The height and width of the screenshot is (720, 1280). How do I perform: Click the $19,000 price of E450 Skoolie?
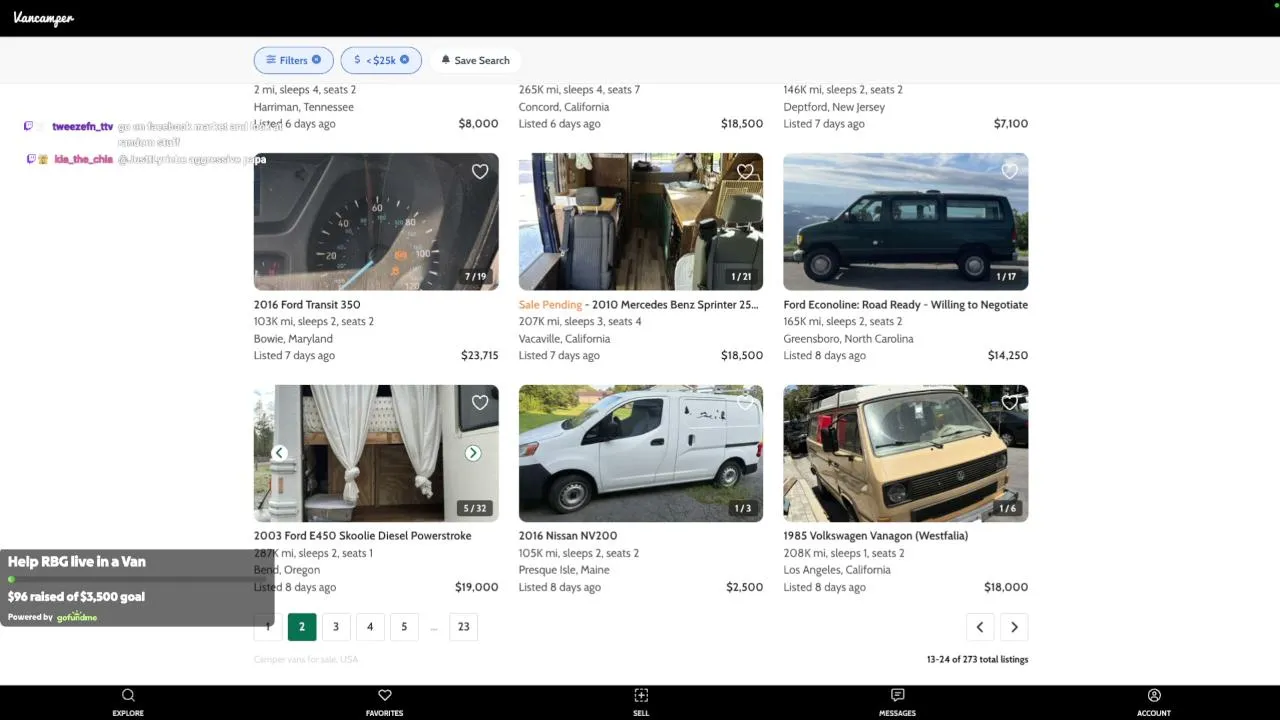(477, 588)
